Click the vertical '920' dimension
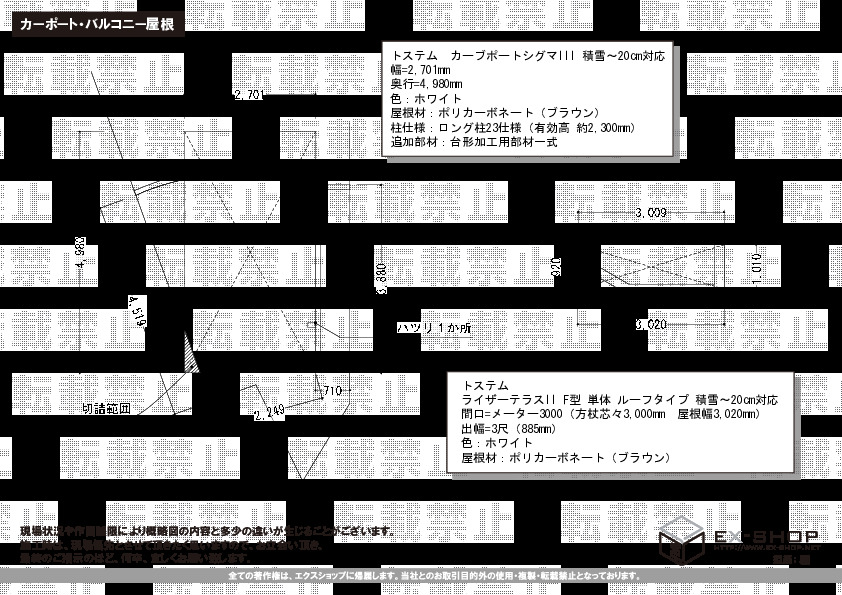Viewport: 842px width, 595px height. tap(556, 267)
